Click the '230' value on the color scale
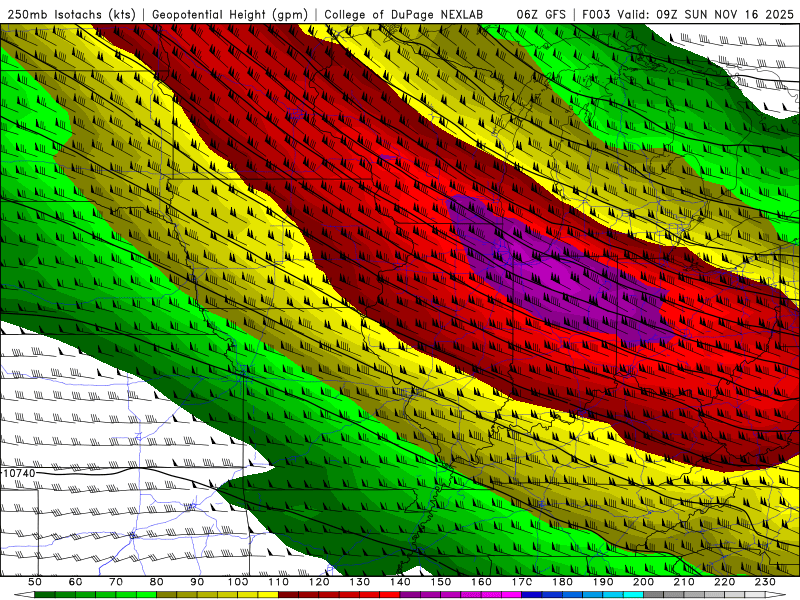Image resolution: width=800 pixels, height=600 pixels. (765, 582)
